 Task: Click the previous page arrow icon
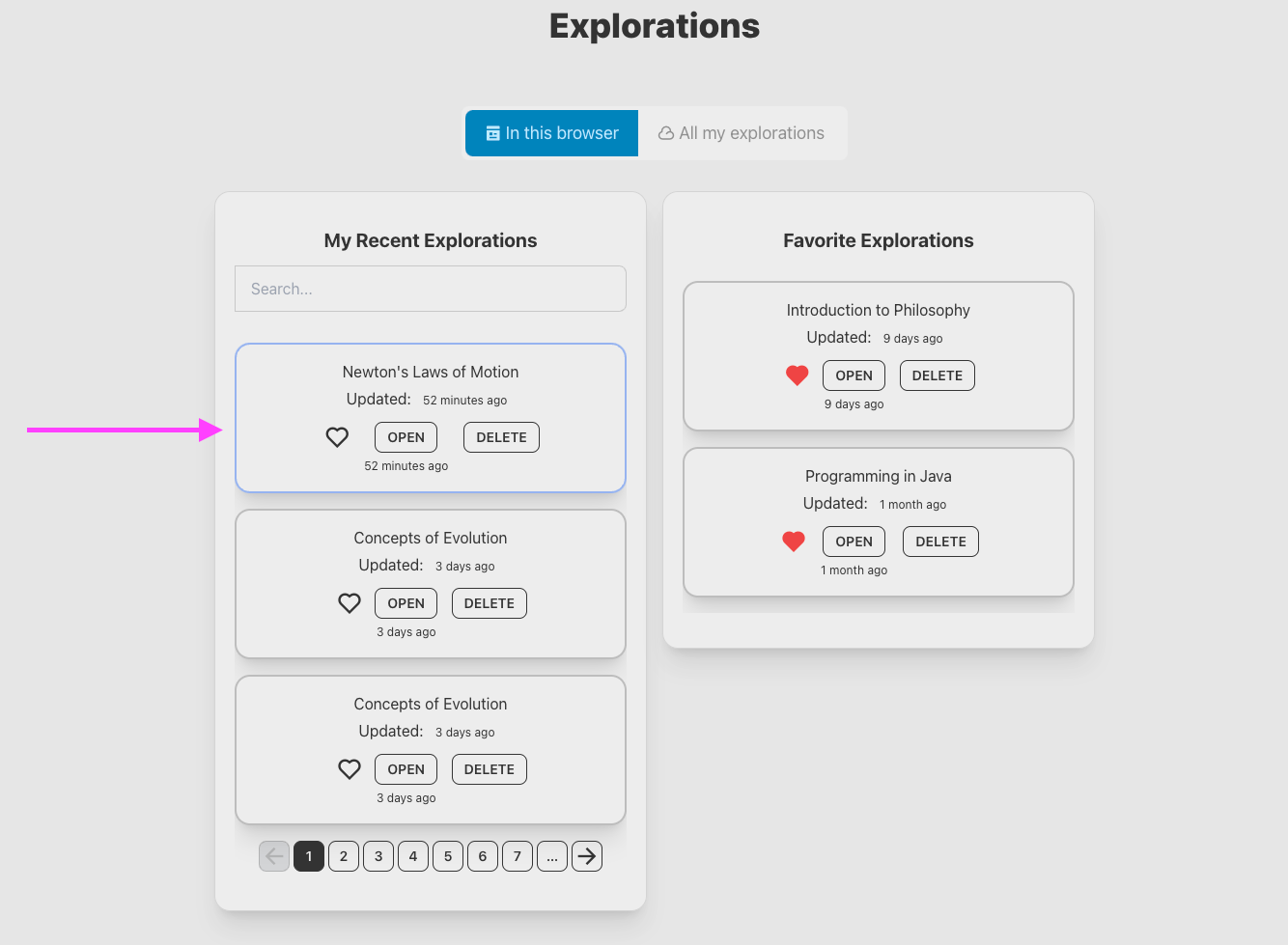tap(274, 856)
